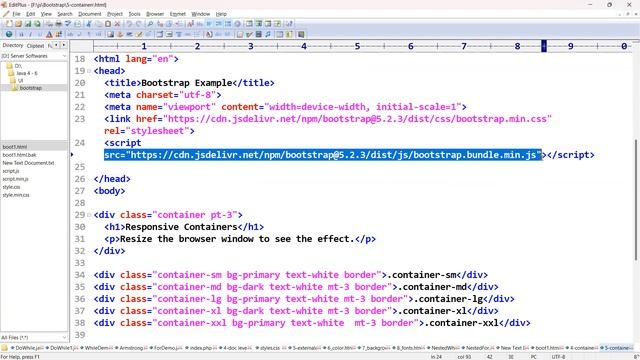Switch to the Directory sidebar tab
Screen dimensions: 640x360
tap(13, 46)
